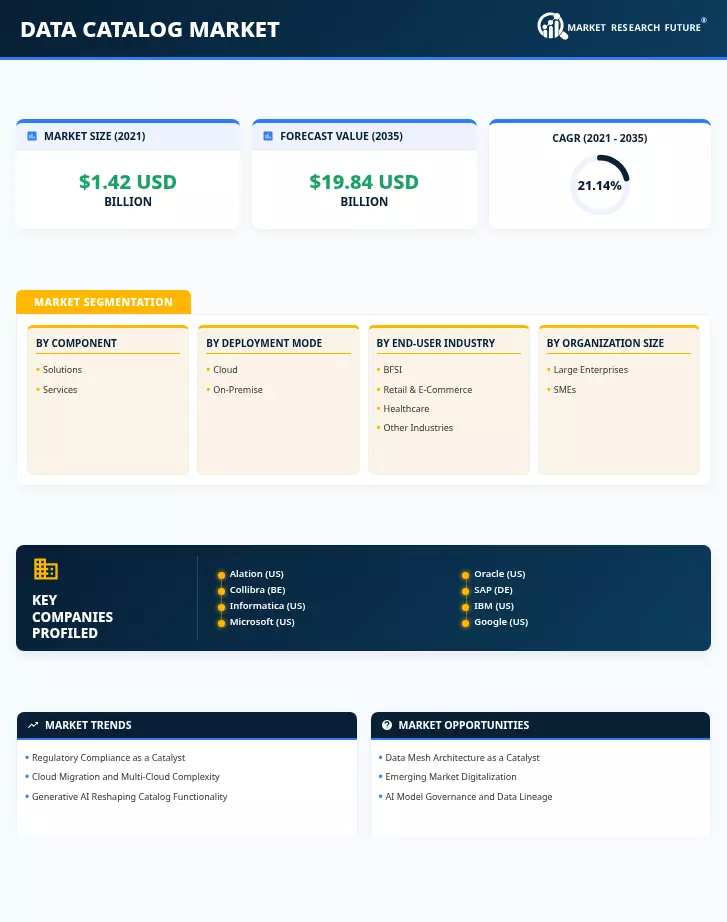Click the Market Size (2021) card header
Image resolution: width=727 pixels, height=922 pixels.
pos(128,136)
